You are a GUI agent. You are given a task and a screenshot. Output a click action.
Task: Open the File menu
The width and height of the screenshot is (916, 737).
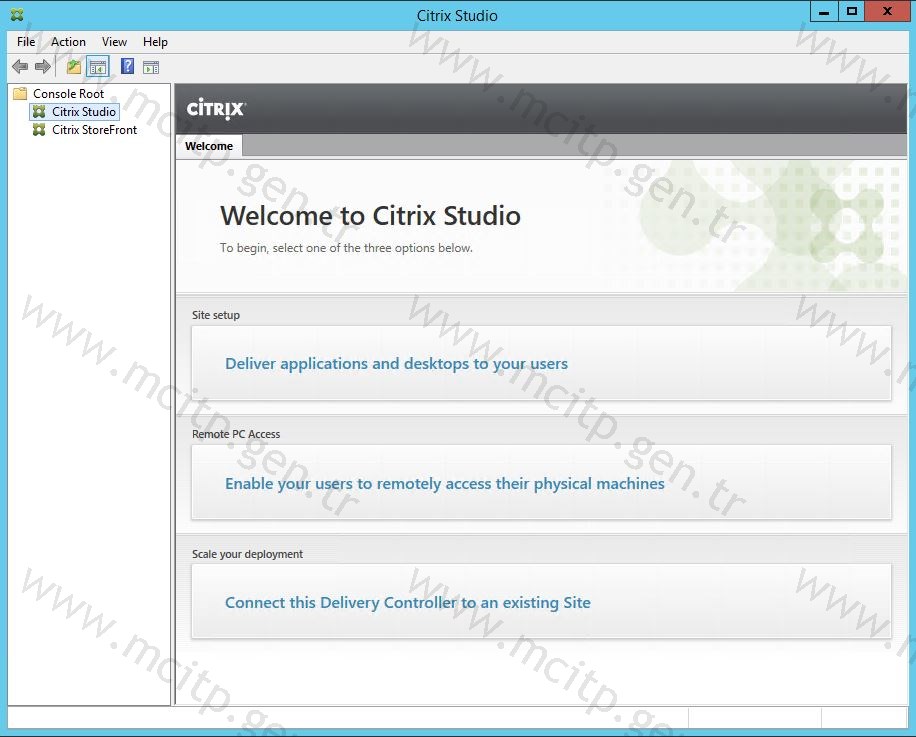pyautogui.click(x=26, y=41)
